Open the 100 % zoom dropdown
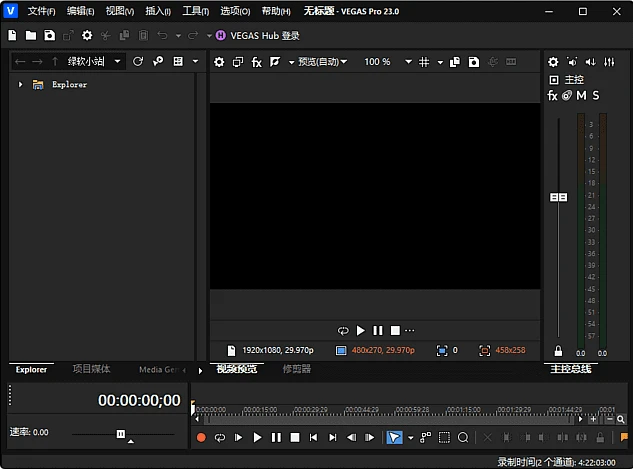633x469 pixels. [x=409, y=62]
